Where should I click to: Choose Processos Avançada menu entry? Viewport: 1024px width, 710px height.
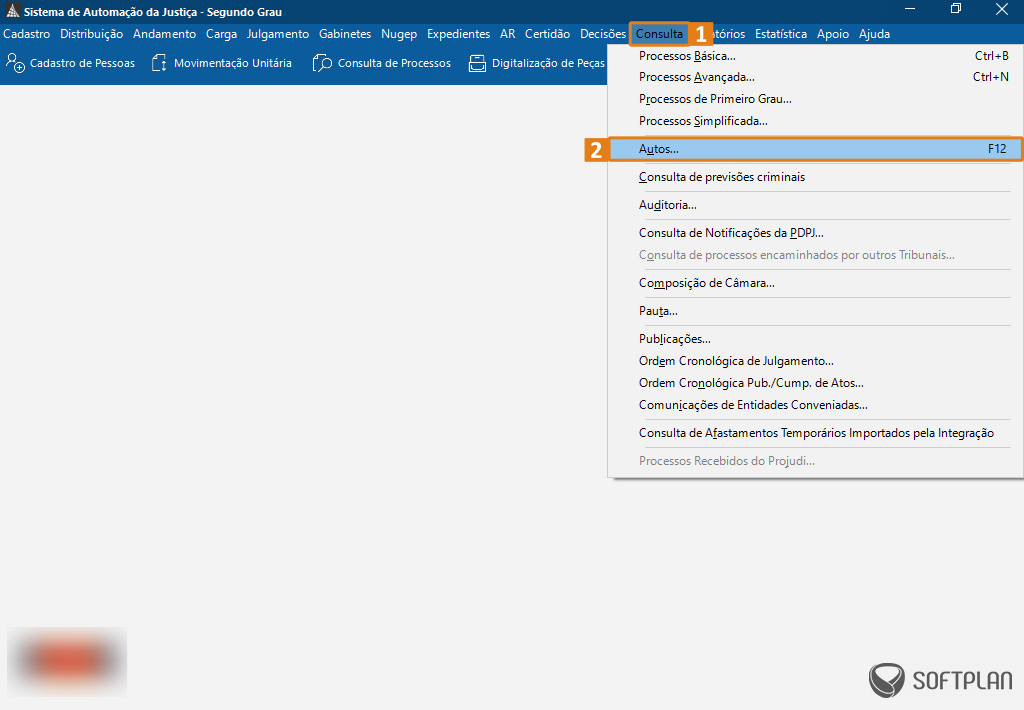(x=816, y=77)
